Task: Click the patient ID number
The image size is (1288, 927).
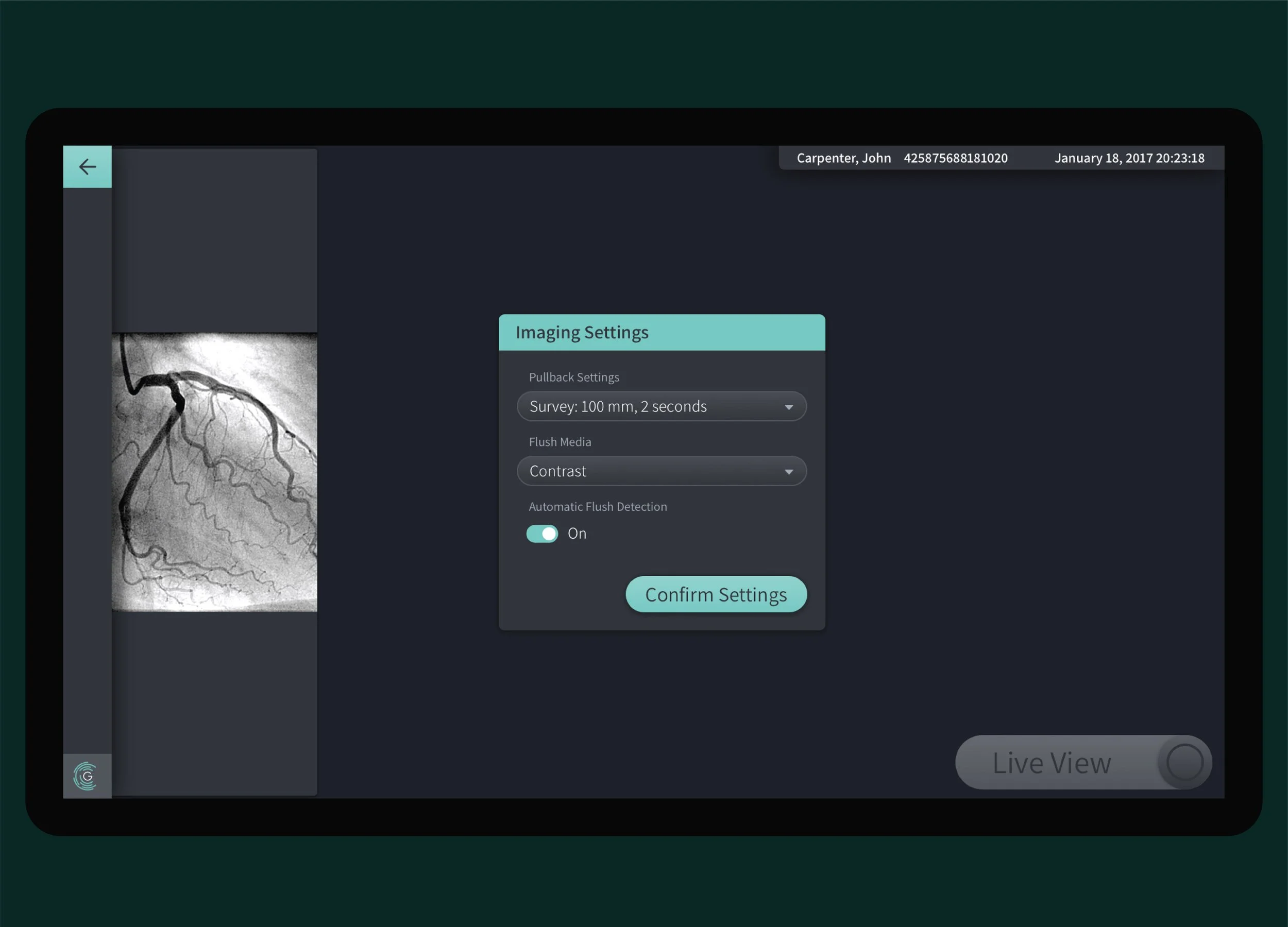Action: point(955,158)
